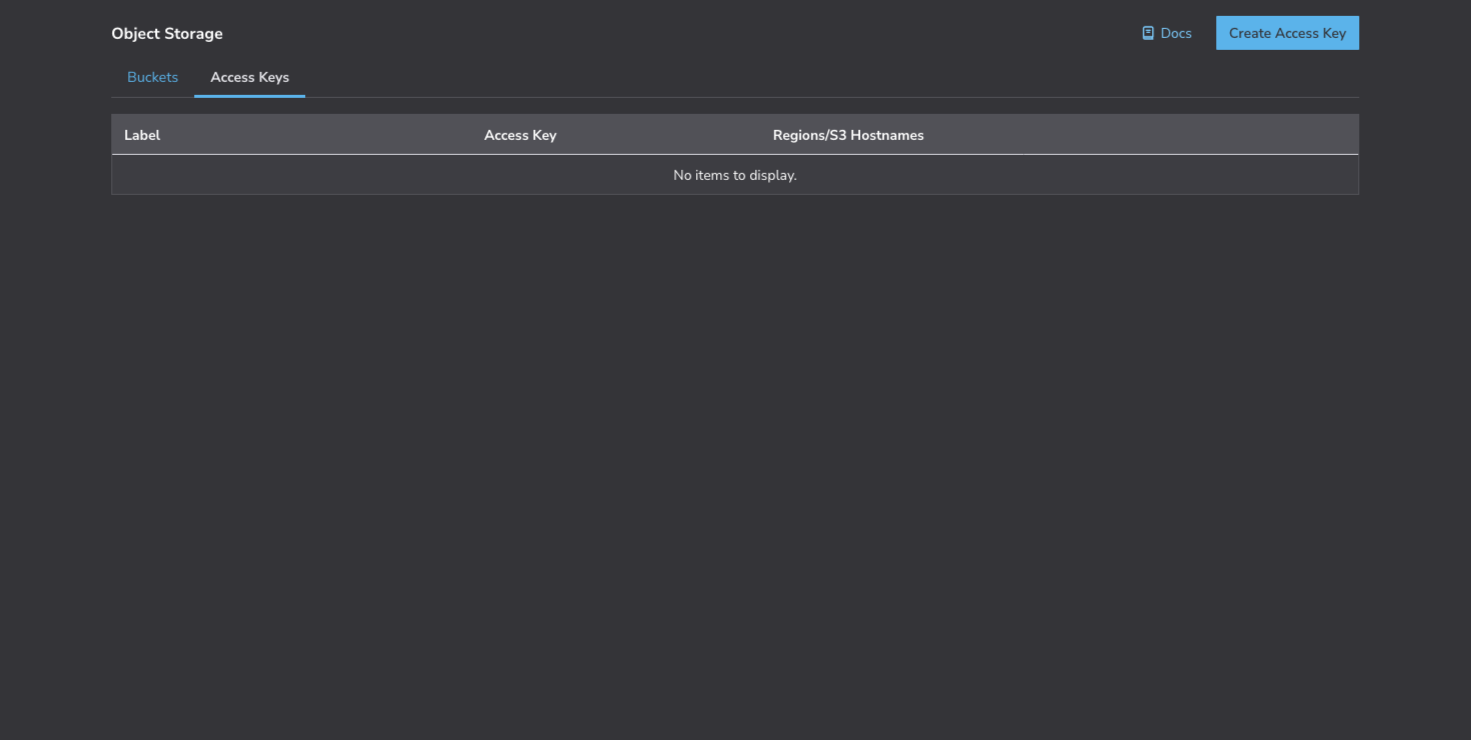The height and width of the screenshot is (740, 1471).
Task: Click the "No items to display." message
Action: coord(735,175)
